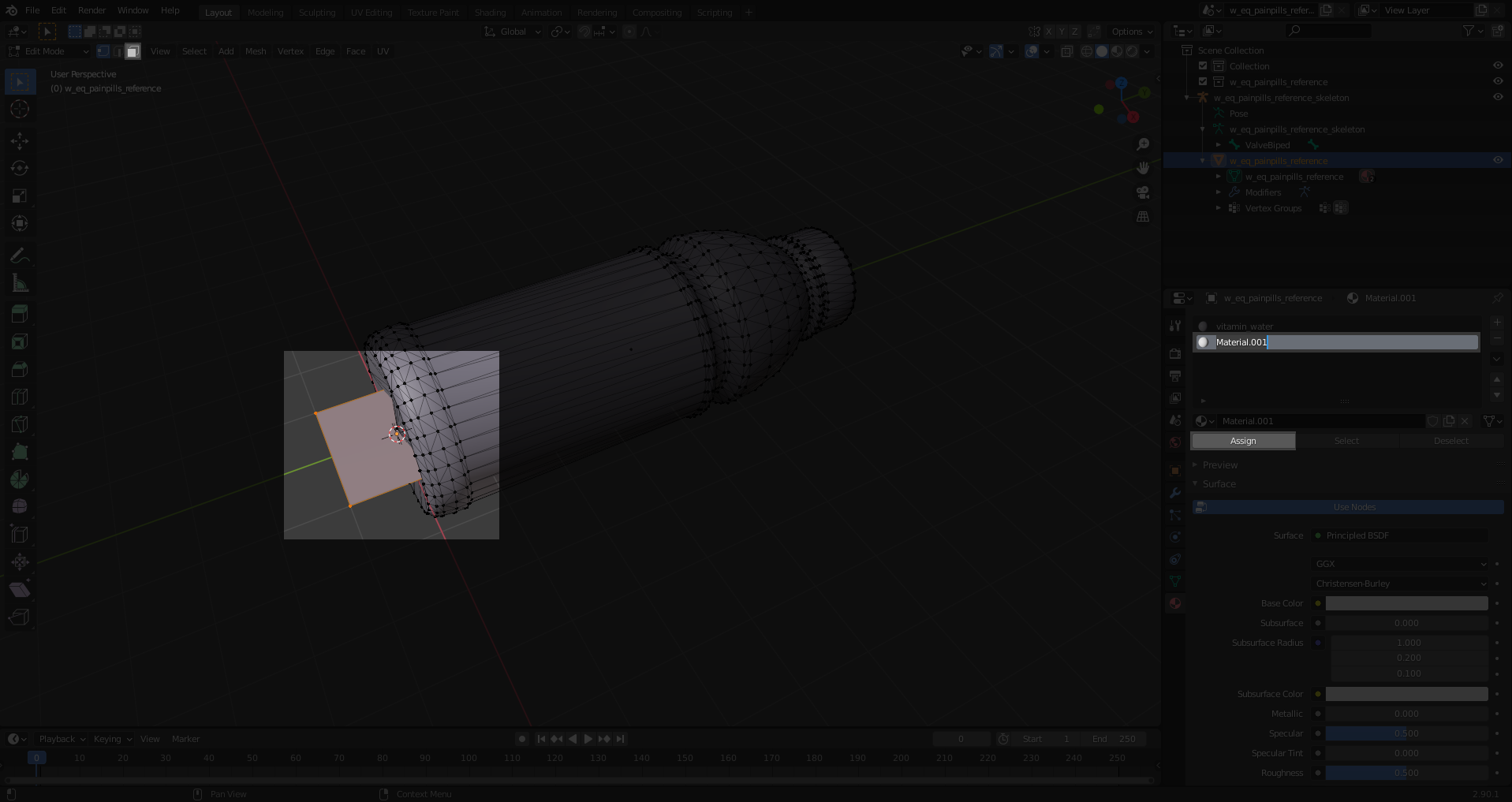1512x802 pixels.
Task: Switch to solid viewport shading
Action: [x=1102, y=51]
